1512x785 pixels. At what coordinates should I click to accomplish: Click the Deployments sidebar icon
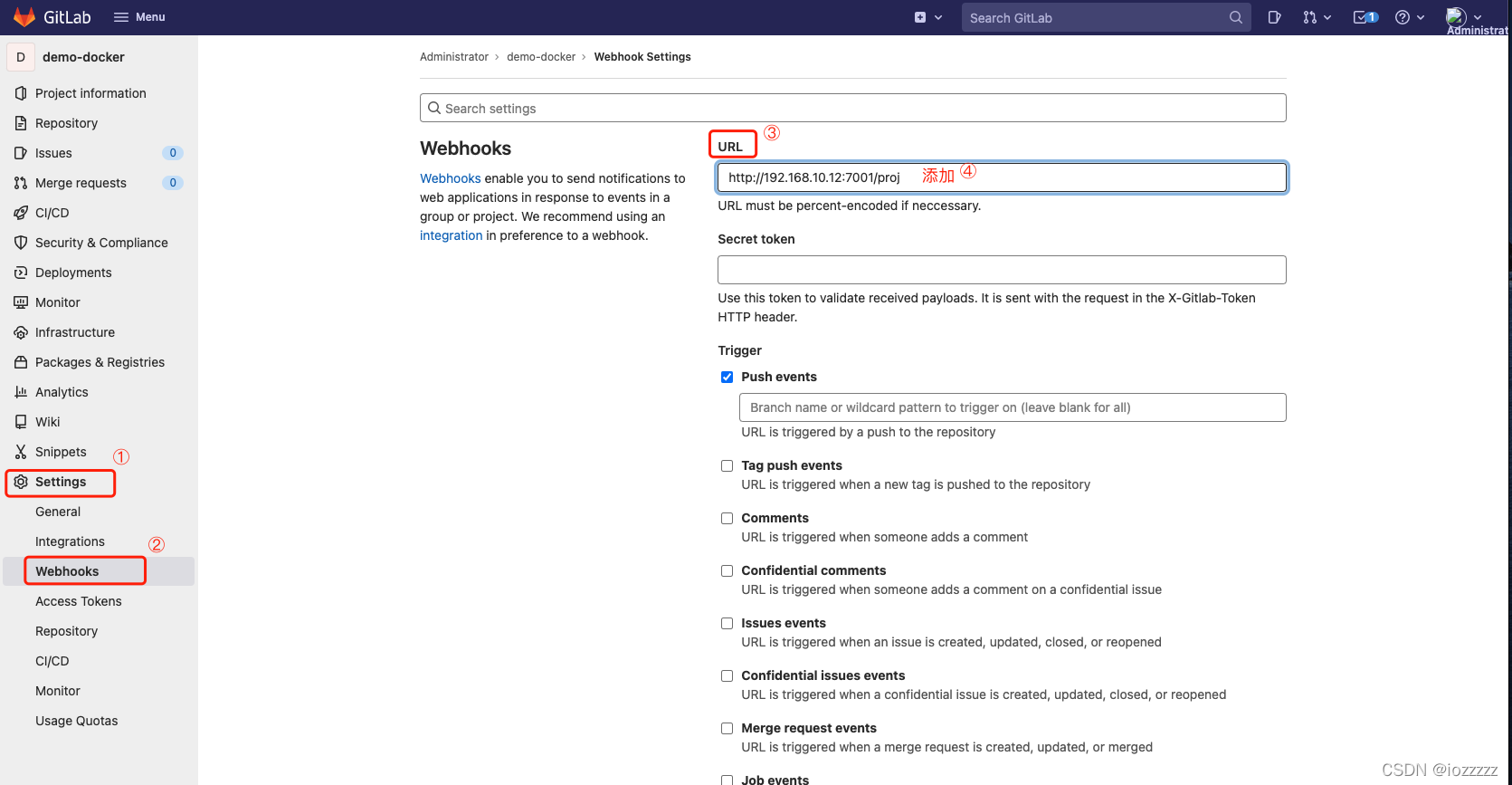pos(21,273)
